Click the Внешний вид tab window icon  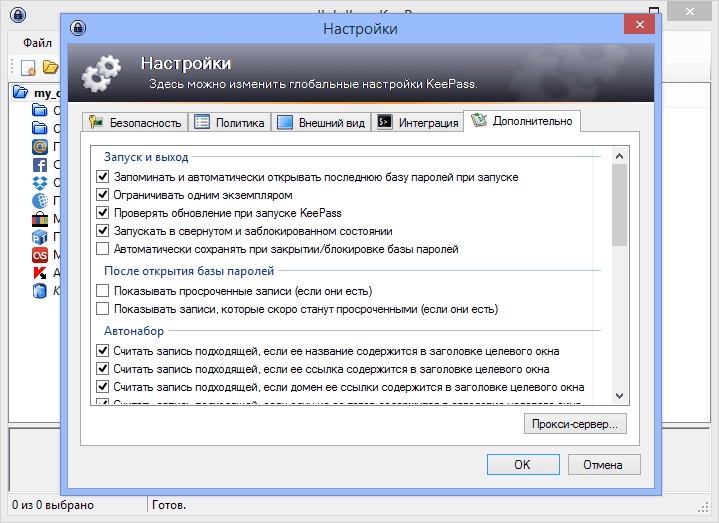coord(285,122)
